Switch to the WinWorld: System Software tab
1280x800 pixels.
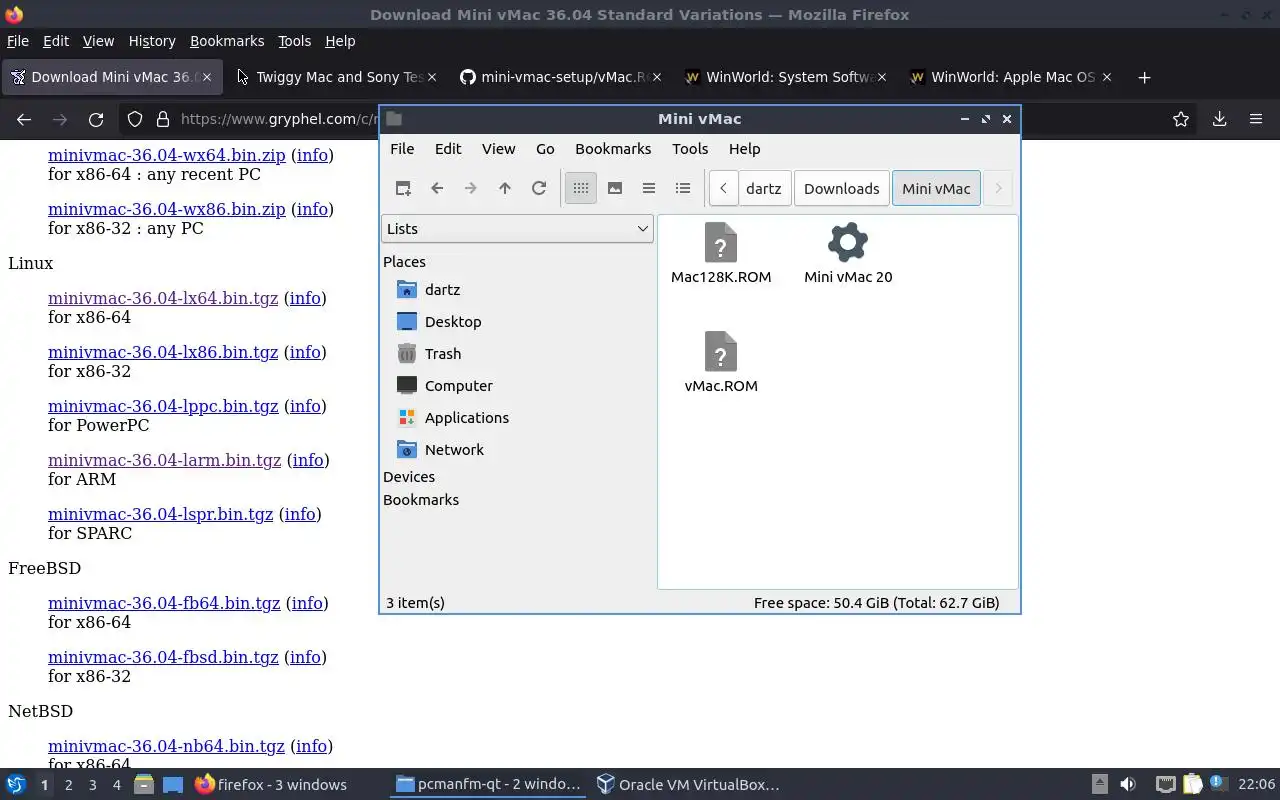click(x=788, y=77)
